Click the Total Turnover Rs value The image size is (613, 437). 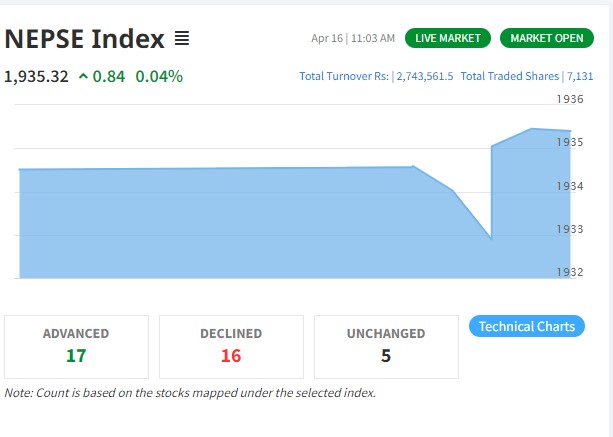pyautogui.click(x=423, y=76)
